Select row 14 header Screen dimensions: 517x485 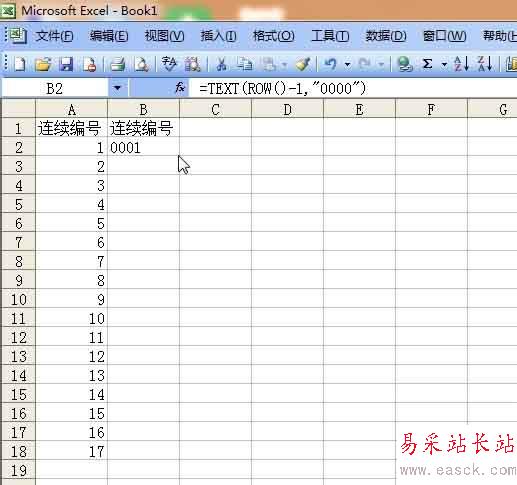[18, 375]
